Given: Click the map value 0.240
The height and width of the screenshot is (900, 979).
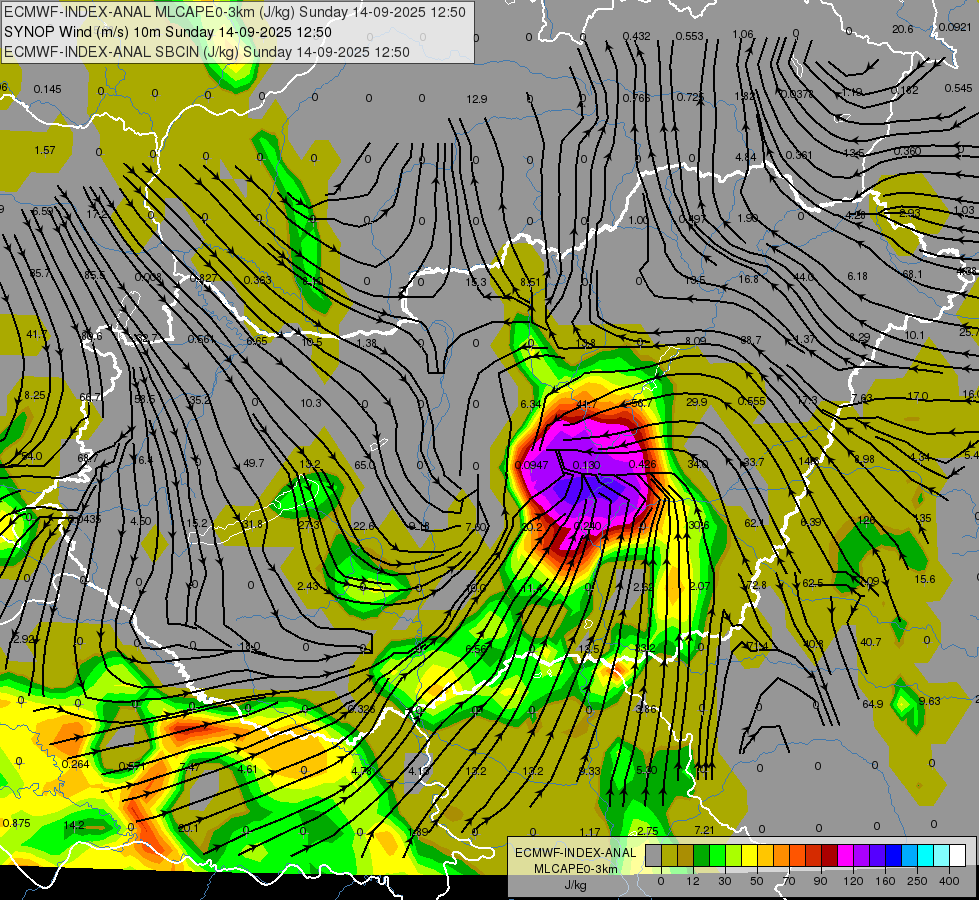Looking at the screenshot, I should 587,526.
